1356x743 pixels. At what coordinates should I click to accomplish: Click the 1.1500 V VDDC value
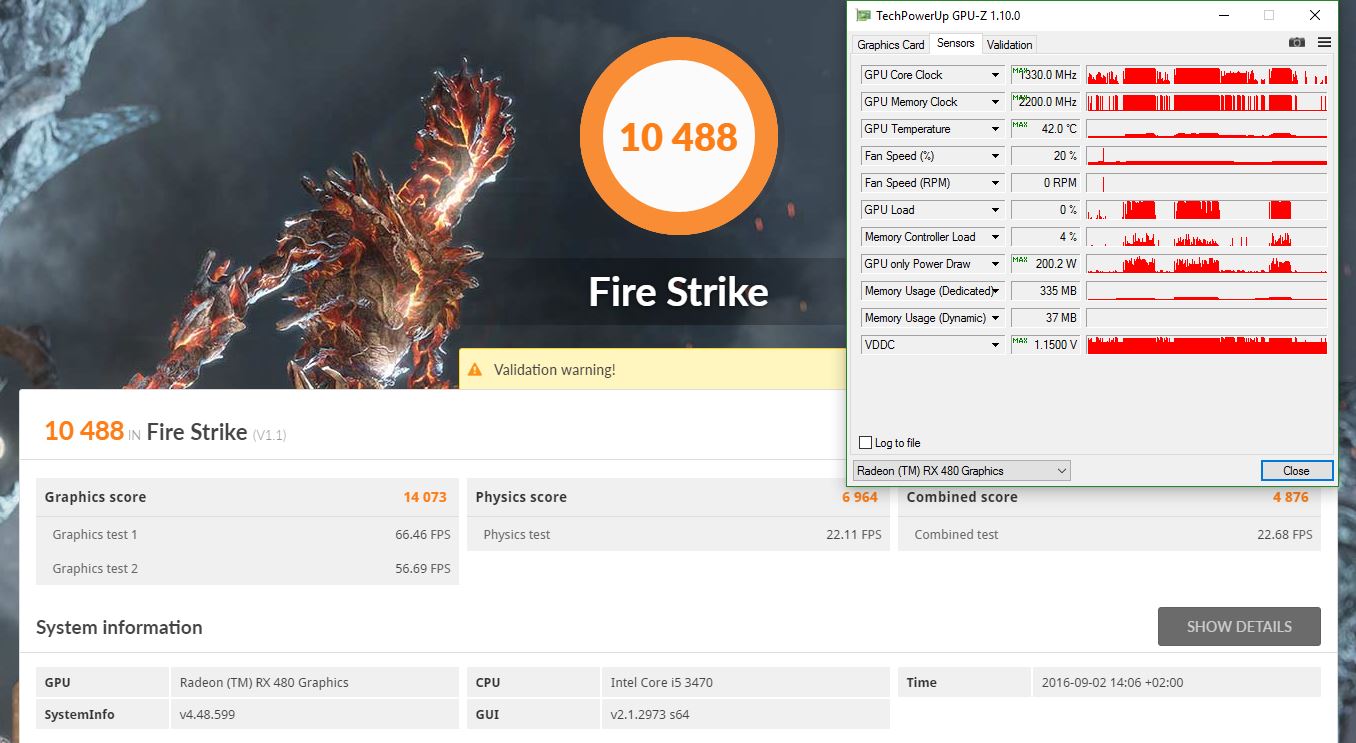[1045, 345]
